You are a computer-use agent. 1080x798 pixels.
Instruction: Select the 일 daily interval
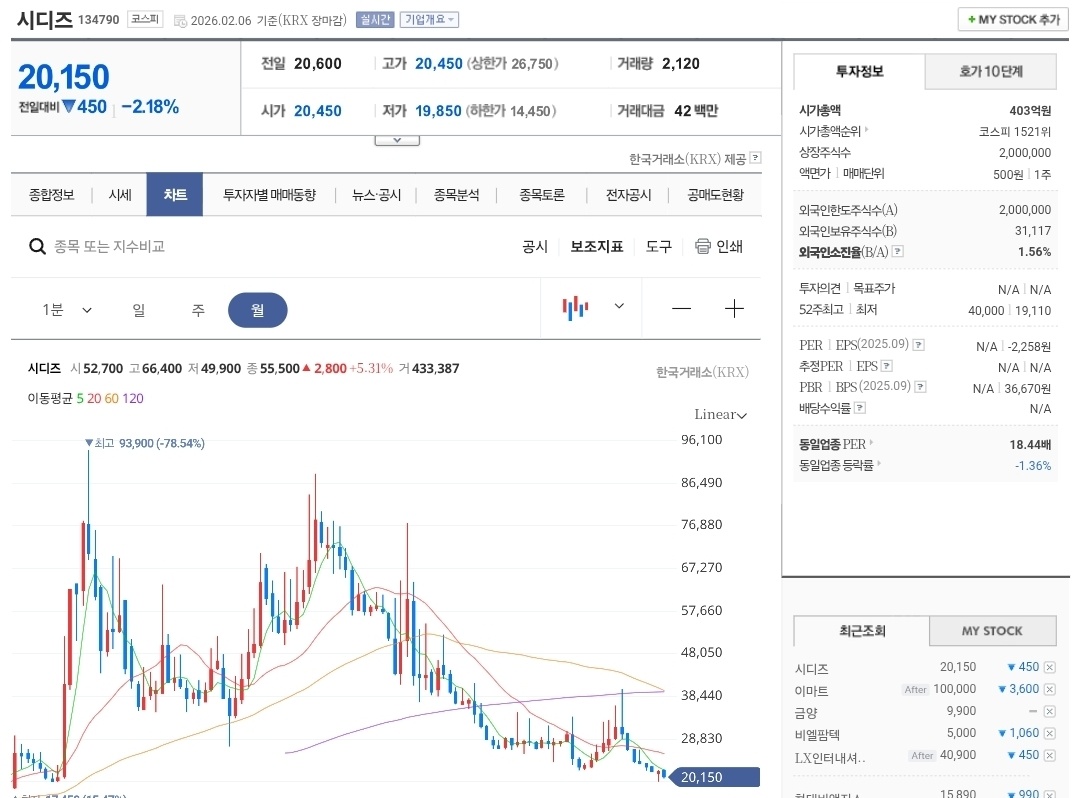pyautogui.click(x=138, y=310)
